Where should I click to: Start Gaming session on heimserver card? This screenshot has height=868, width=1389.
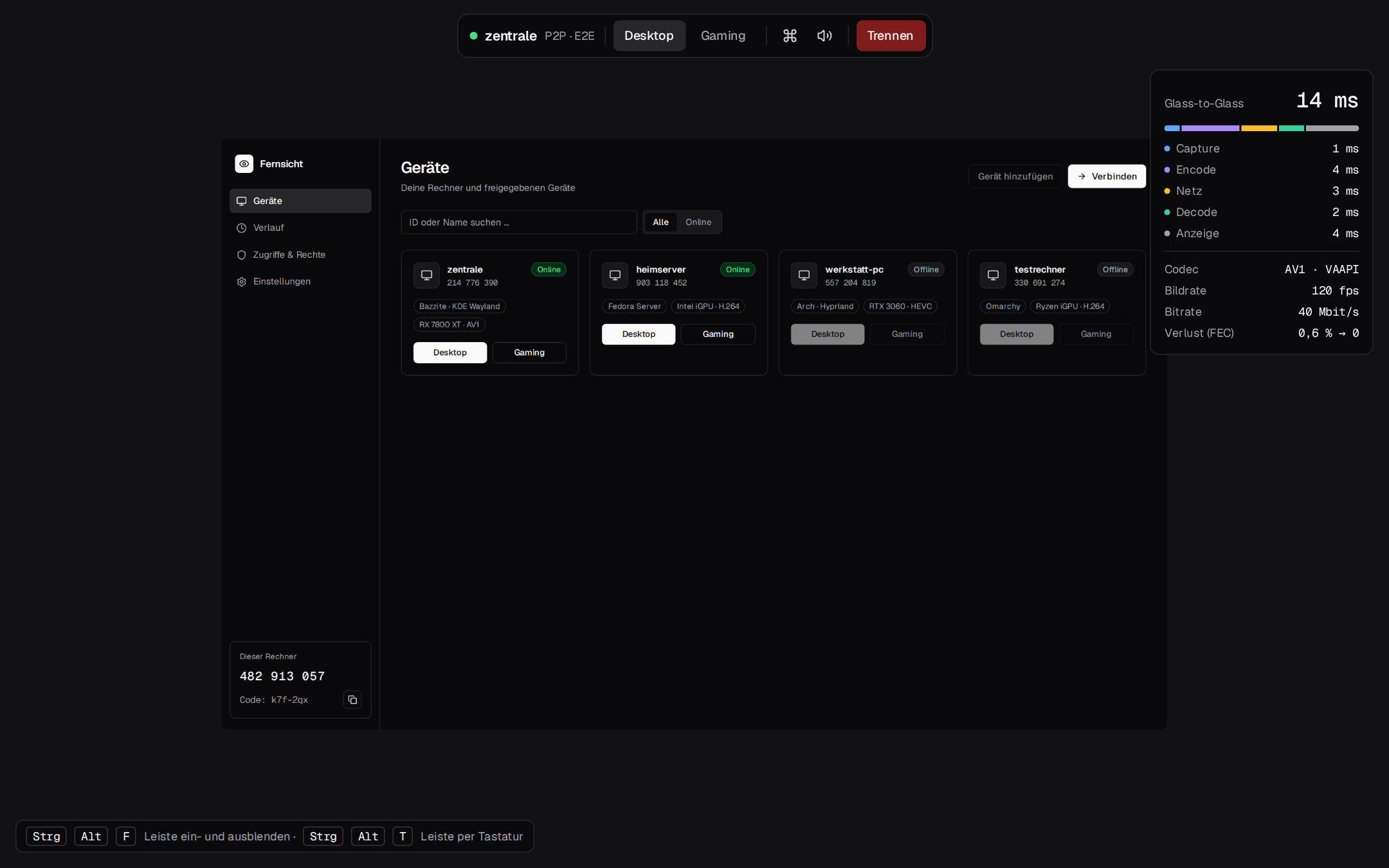tap(718, 334)
